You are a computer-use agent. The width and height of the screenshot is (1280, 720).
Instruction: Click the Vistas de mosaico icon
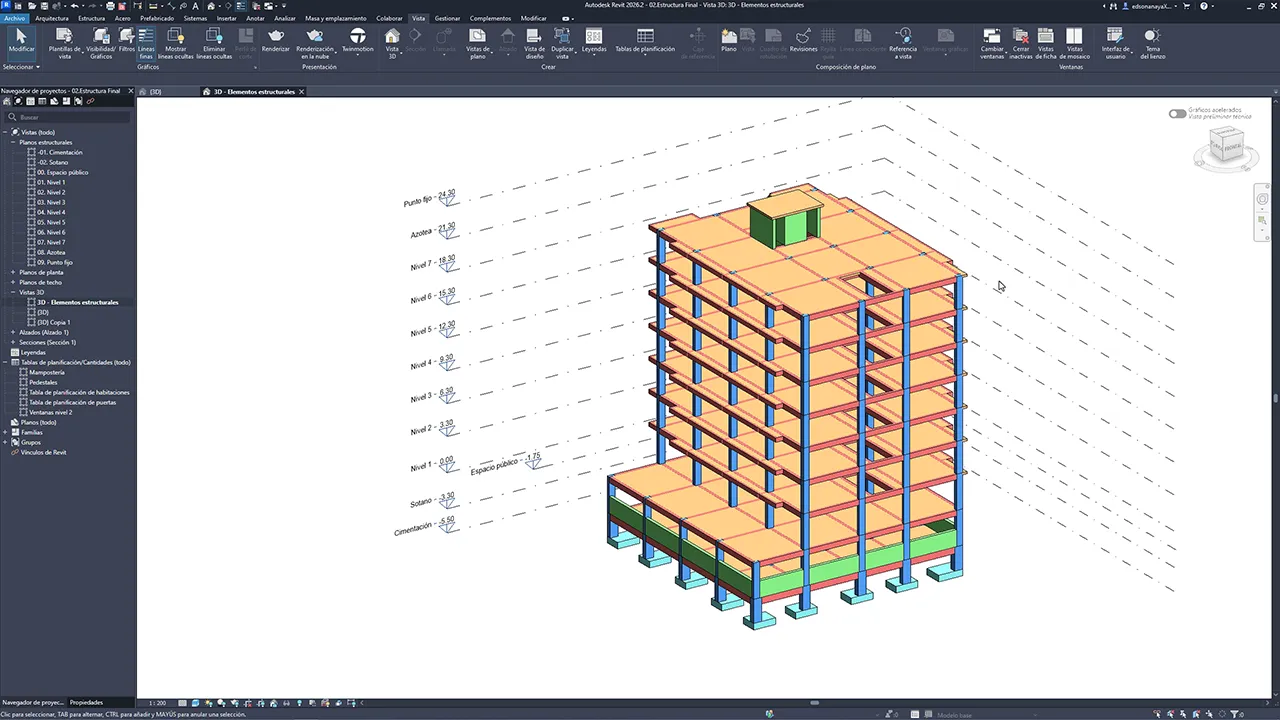tap(1074, 37)
